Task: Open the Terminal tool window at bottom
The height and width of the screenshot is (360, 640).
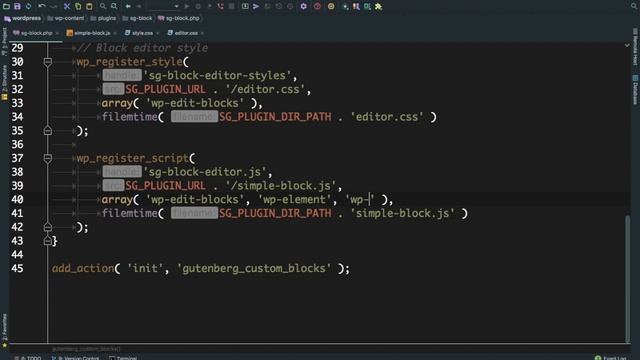Action: click(123, 358)
